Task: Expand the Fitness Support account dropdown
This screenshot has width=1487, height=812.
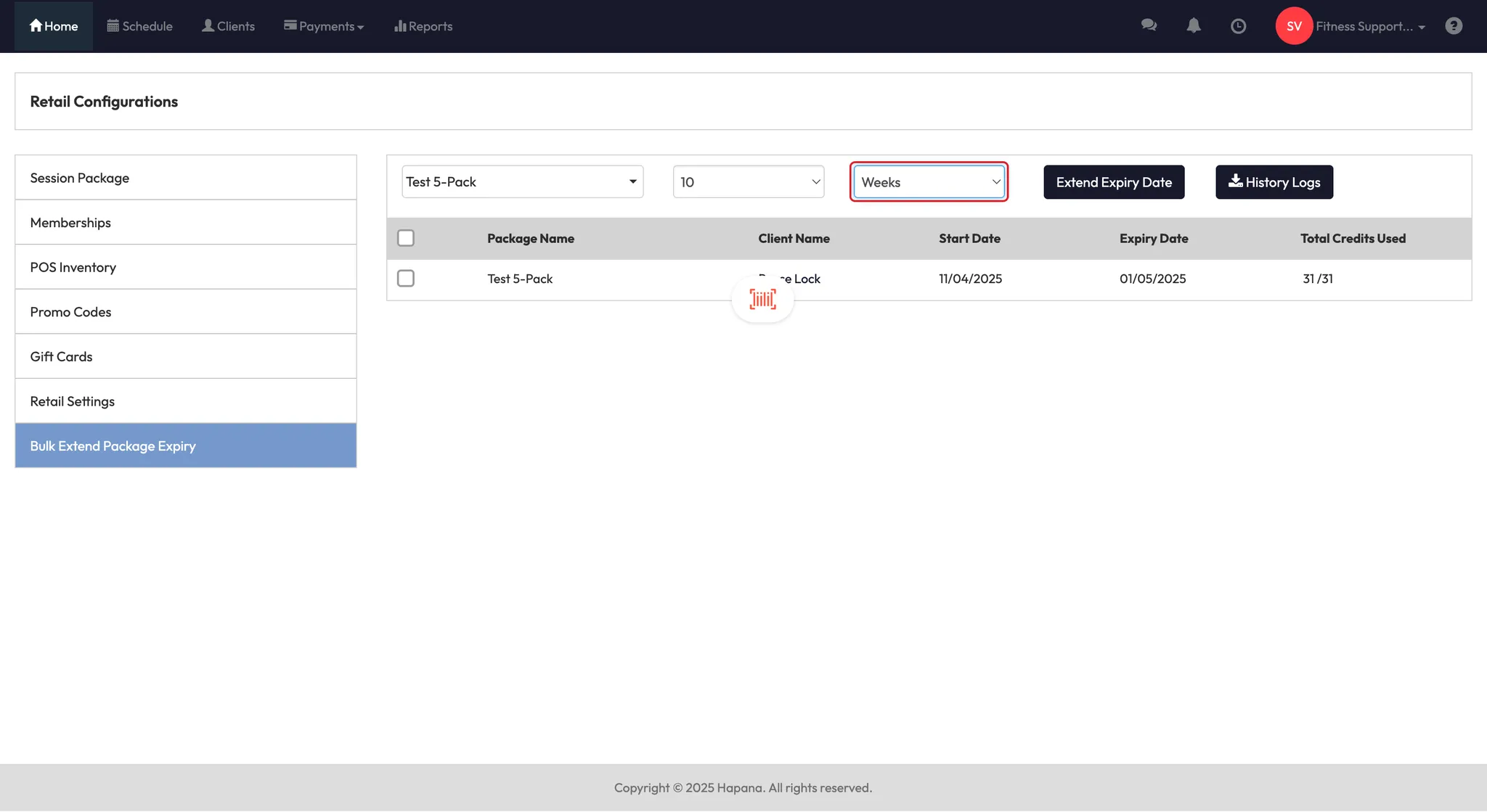Action: [x=1370, y=26]
